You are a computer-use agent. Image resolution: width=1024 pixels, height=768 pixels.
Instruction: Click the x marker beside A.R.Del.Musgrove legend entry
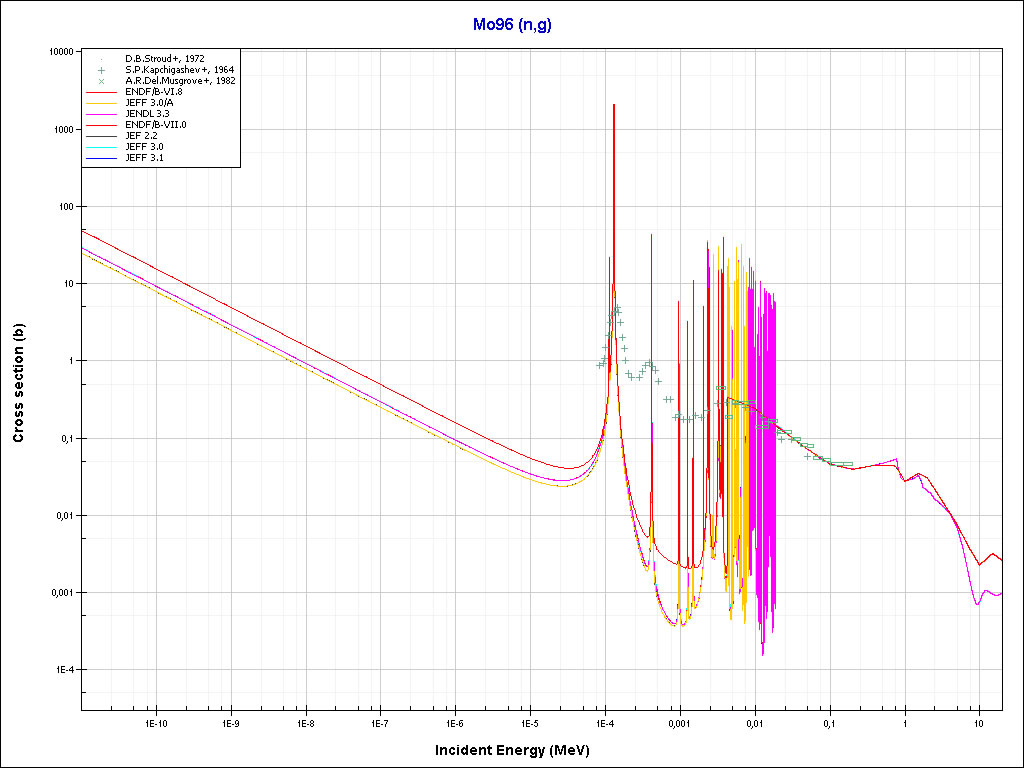coord(101,81)
